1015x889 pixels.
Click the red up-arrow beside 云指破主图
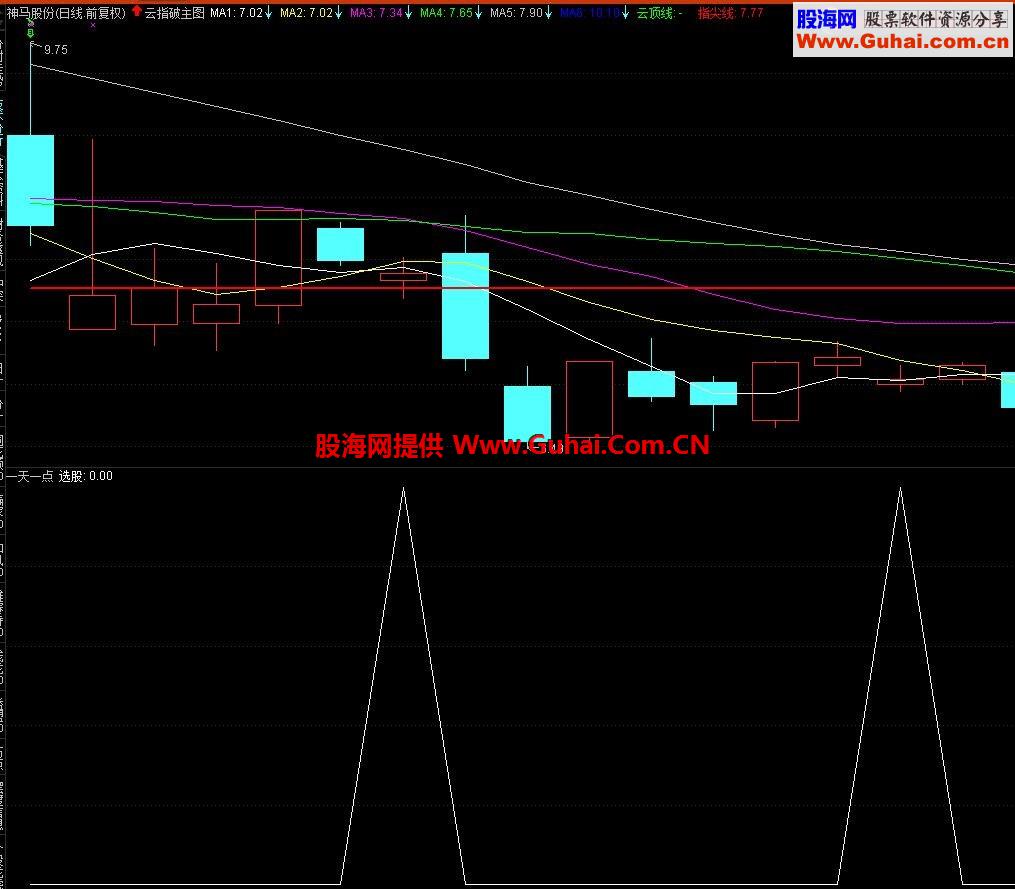pyautogui.click(x=137, y=10)
